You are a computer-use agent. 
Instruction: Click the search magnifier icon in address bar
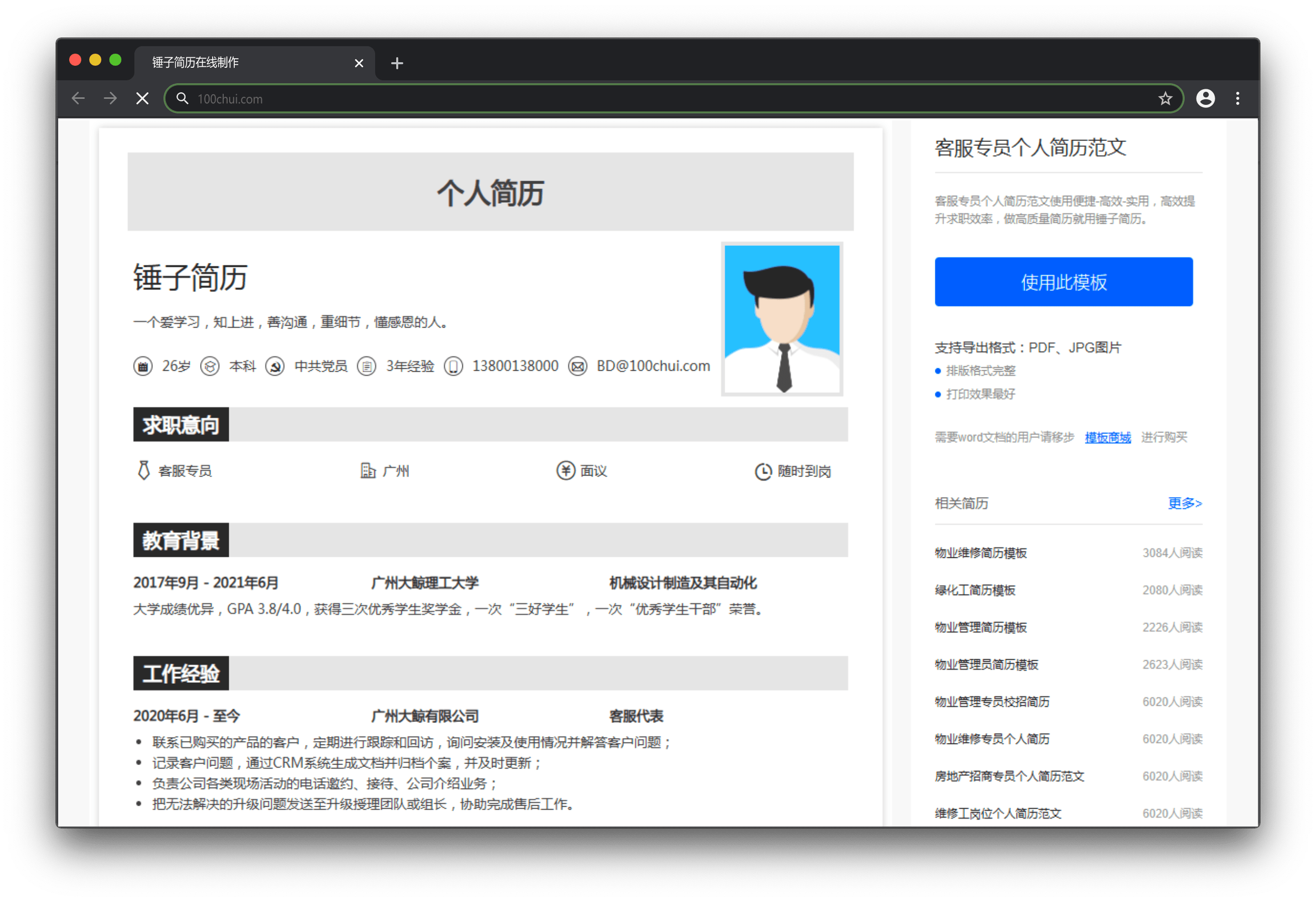182,99
